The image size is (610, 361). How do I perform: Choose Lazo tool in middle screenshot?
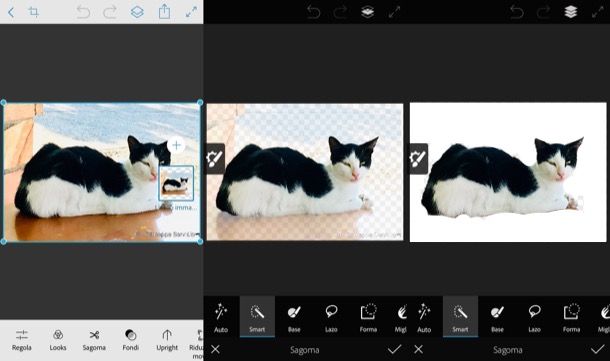pyautogui.click(x=331, y=318)
